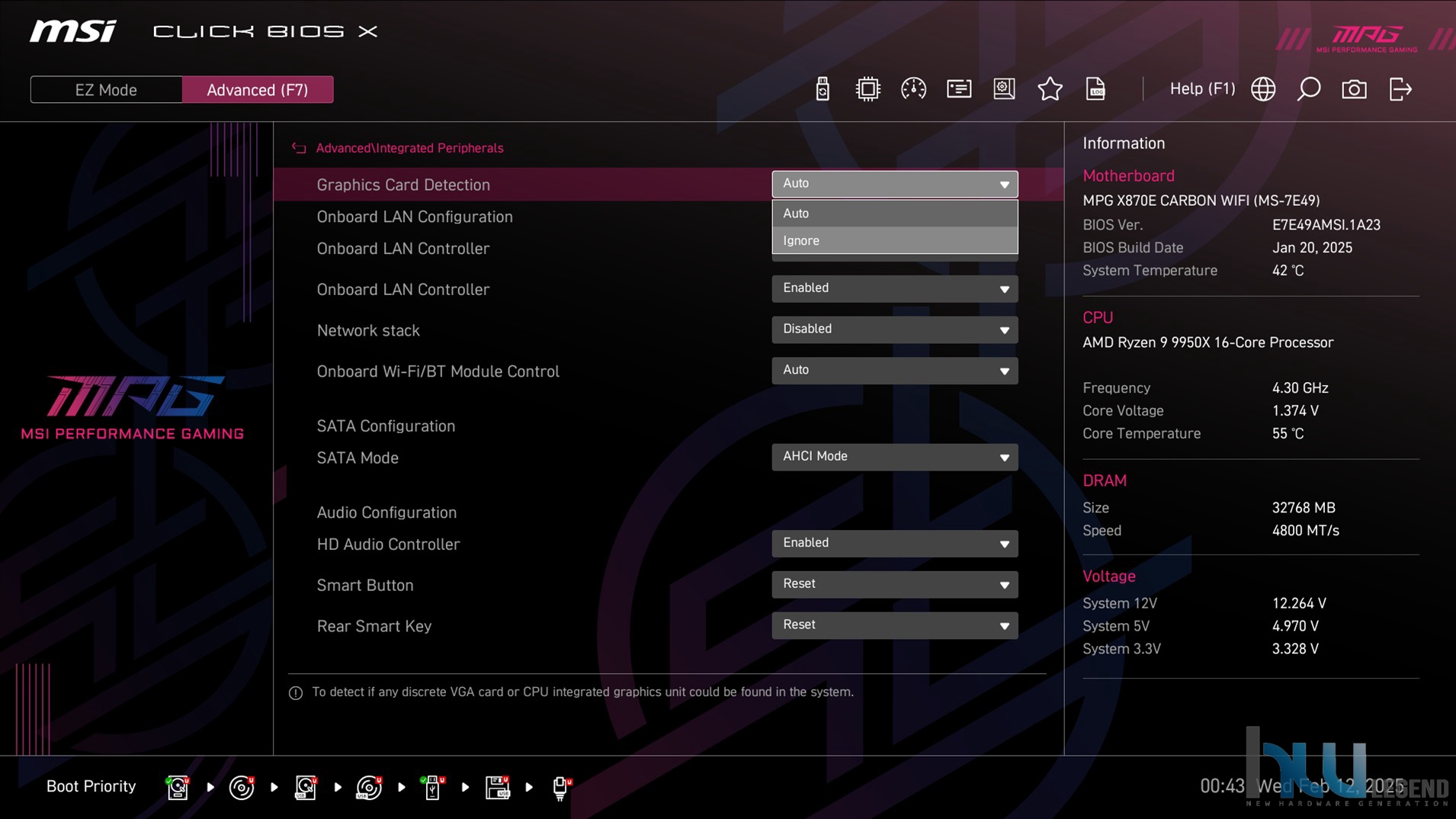Select HD Audio Controller label
This screenshot has width=1456, height=819.
[x=388, y=544]
